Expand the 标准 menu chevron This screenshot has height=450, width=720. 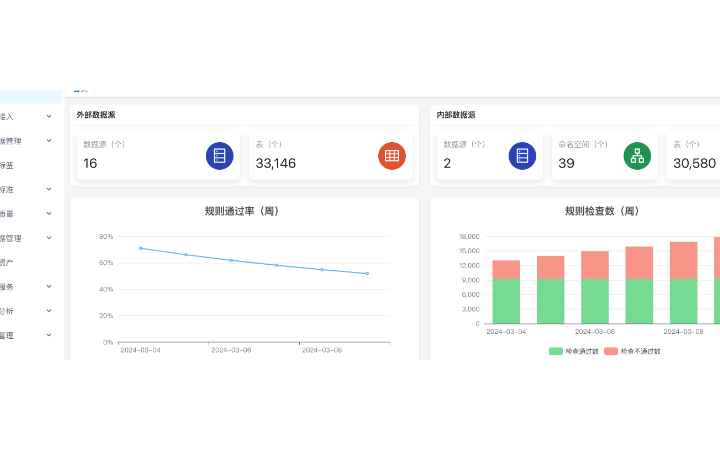(49, 189)
